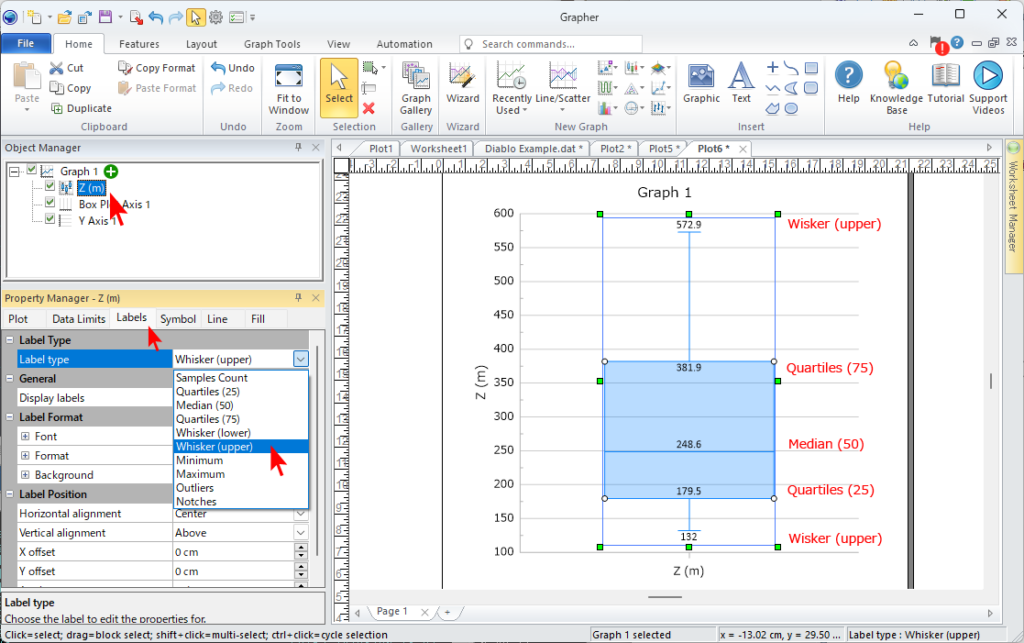Switch to the Graph Tools ribbon tab
Image resolution: width=1024 pixels, height=643 pixels.
(272, 44)
